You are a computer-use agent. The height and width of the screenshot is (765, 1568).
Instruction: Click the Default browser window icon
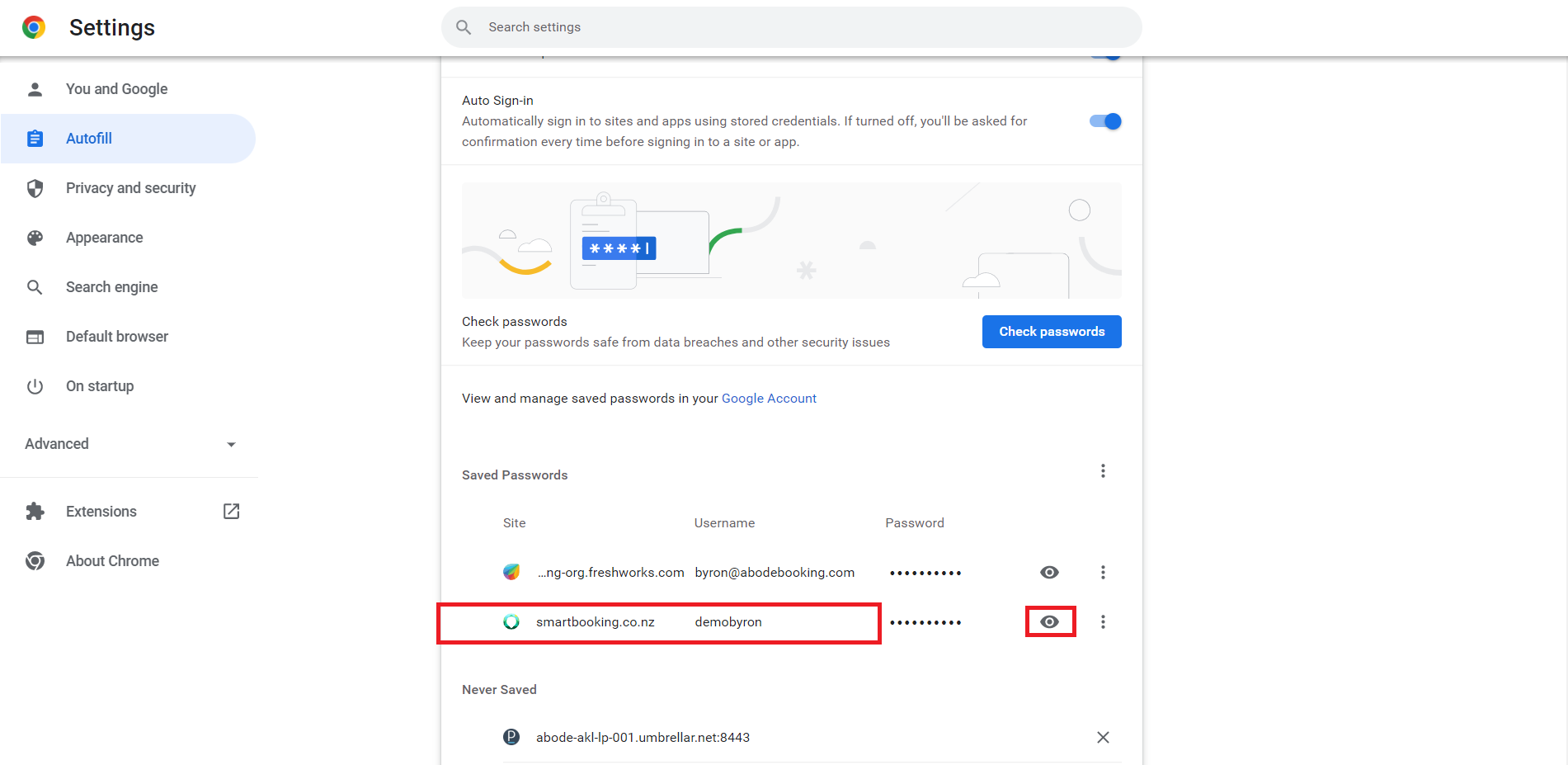[x=35, y=337]
